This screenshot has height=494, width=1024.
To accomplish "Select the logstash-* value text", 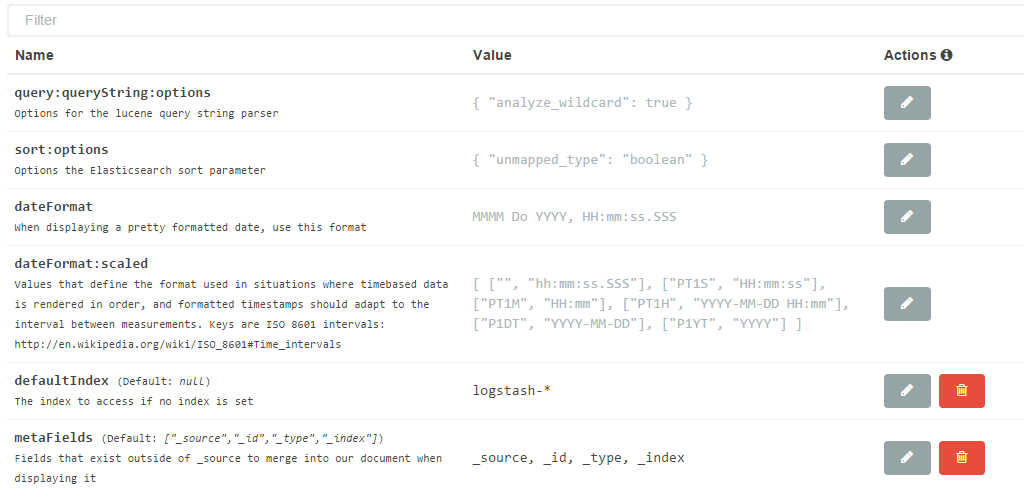I will click(513, 391).
